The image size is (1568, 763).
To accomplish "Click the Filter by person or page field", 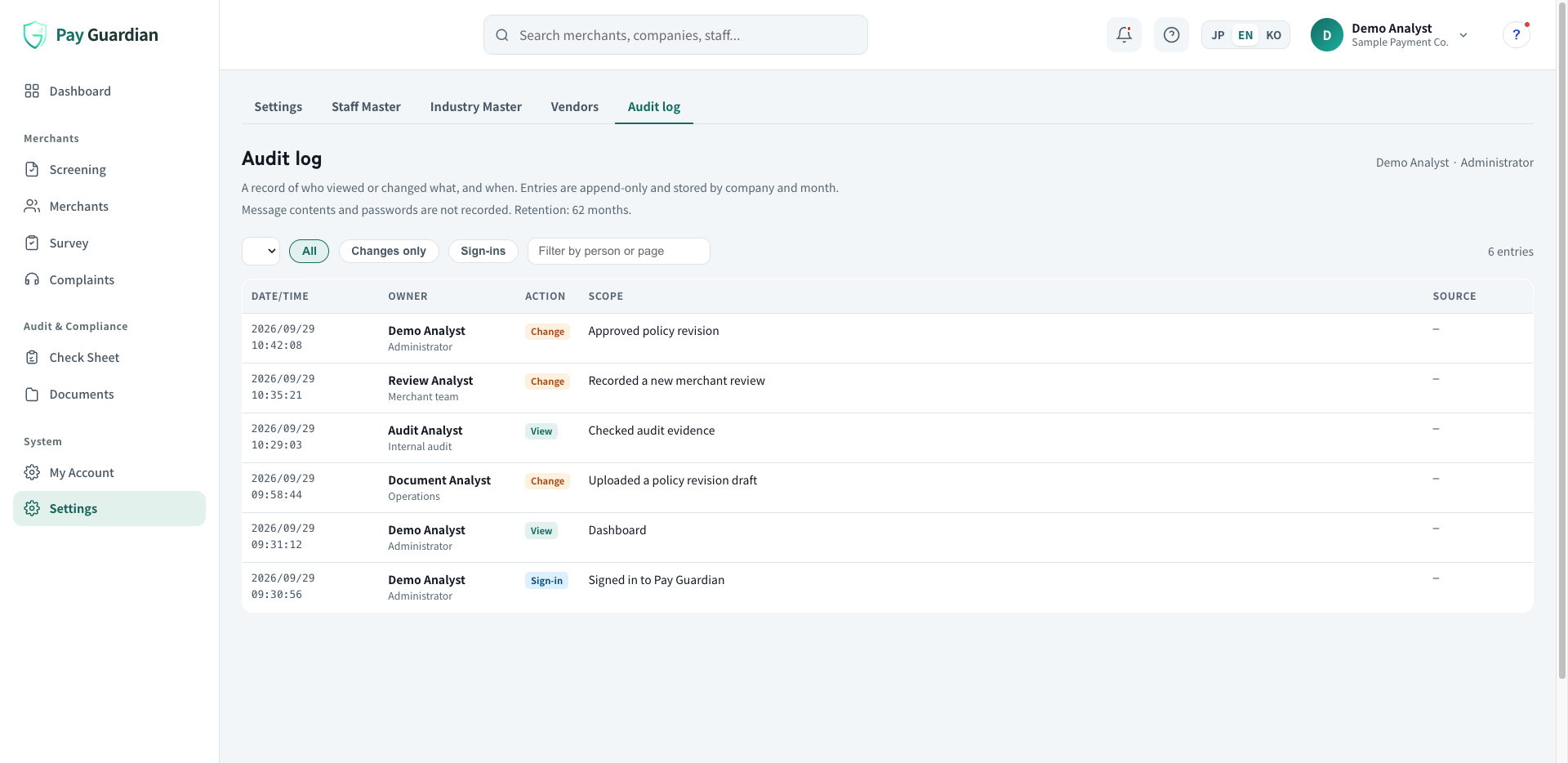I will 619,251.
